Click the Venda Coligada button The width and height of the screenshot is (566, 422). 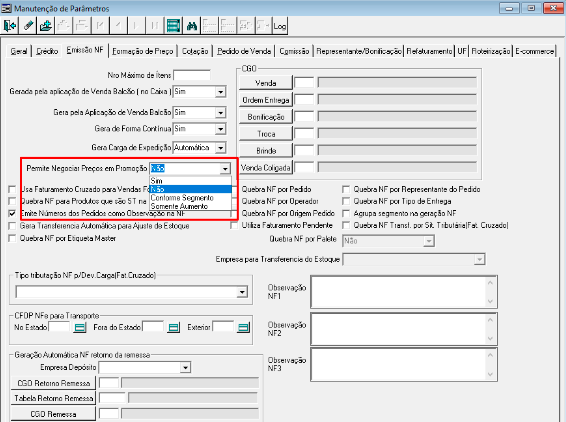tap(266, 168)
